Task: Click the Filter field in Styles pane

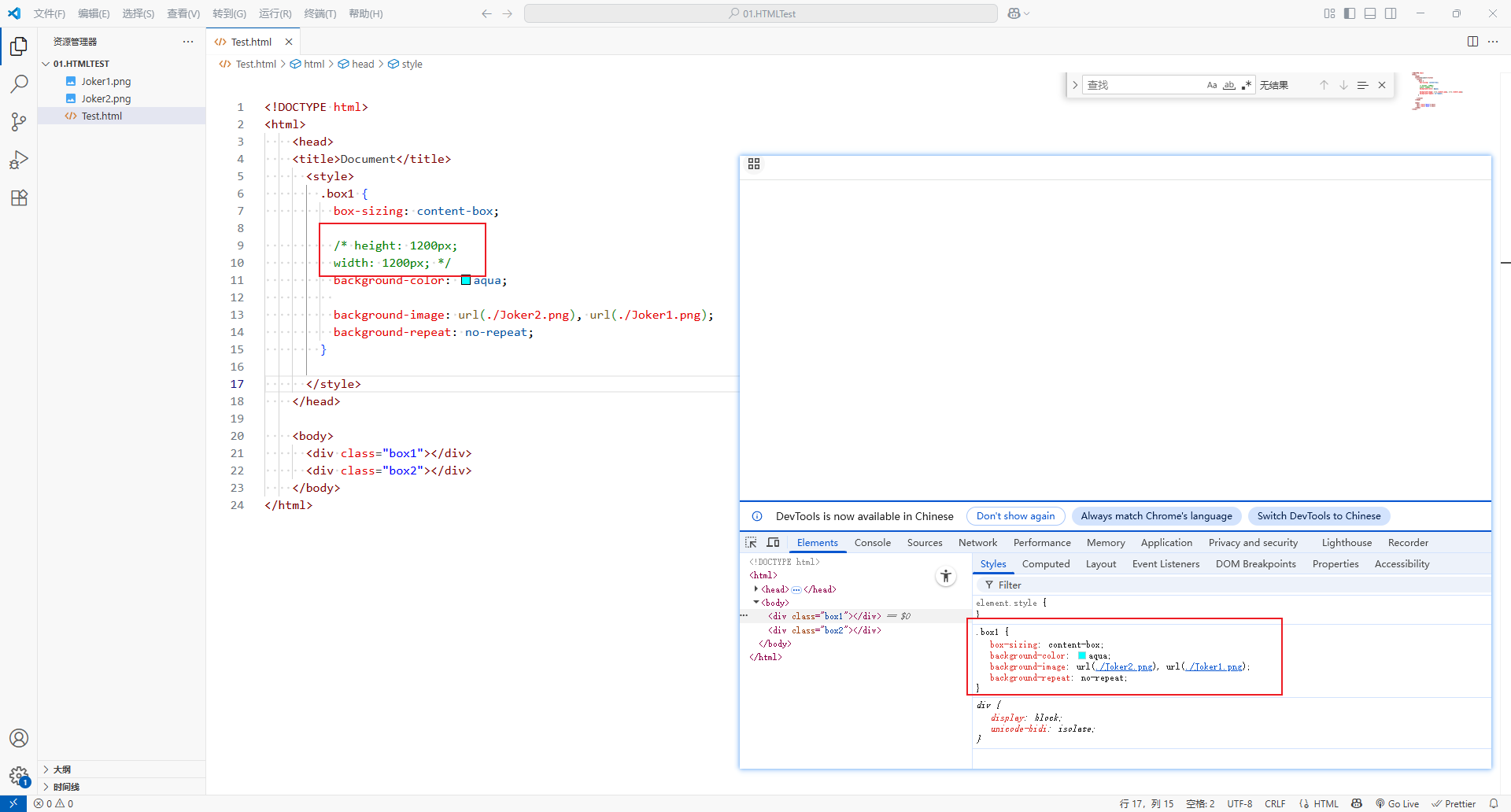Action: tap(1232, 585)
